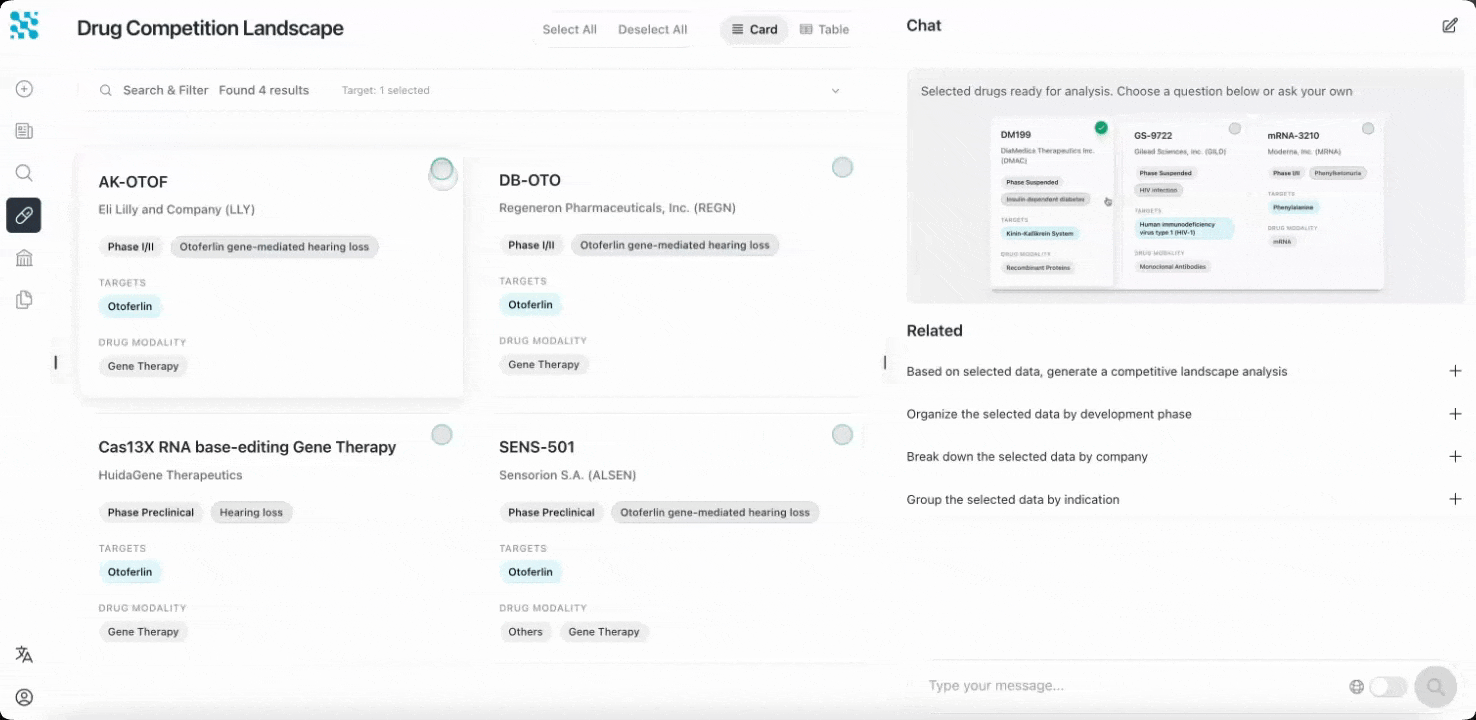Add break down by company question plus
1476x720 pixels.
(x=1455, y=456)
